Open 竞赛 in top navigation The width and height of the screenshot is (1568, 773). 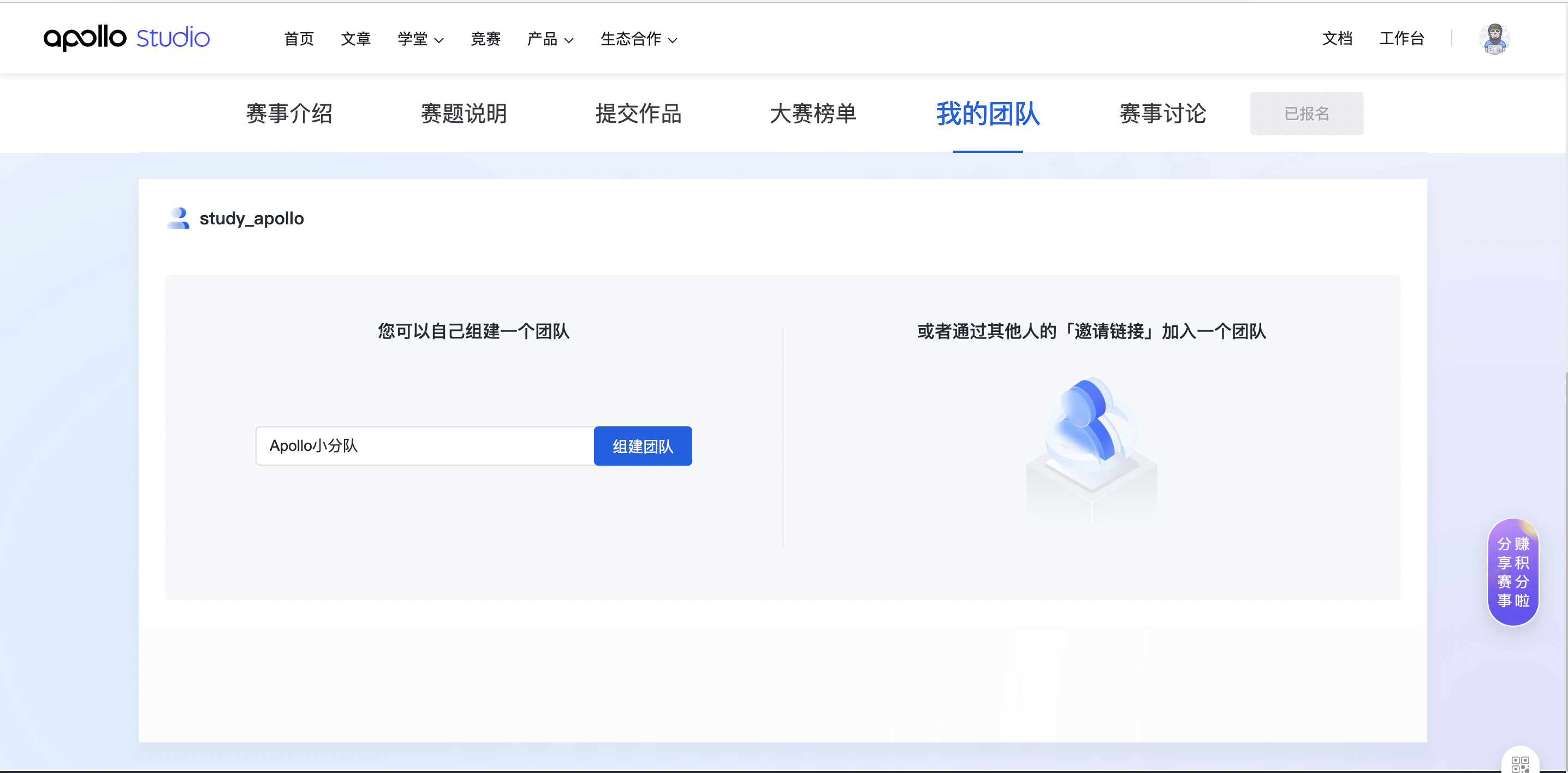click(485, 39)
